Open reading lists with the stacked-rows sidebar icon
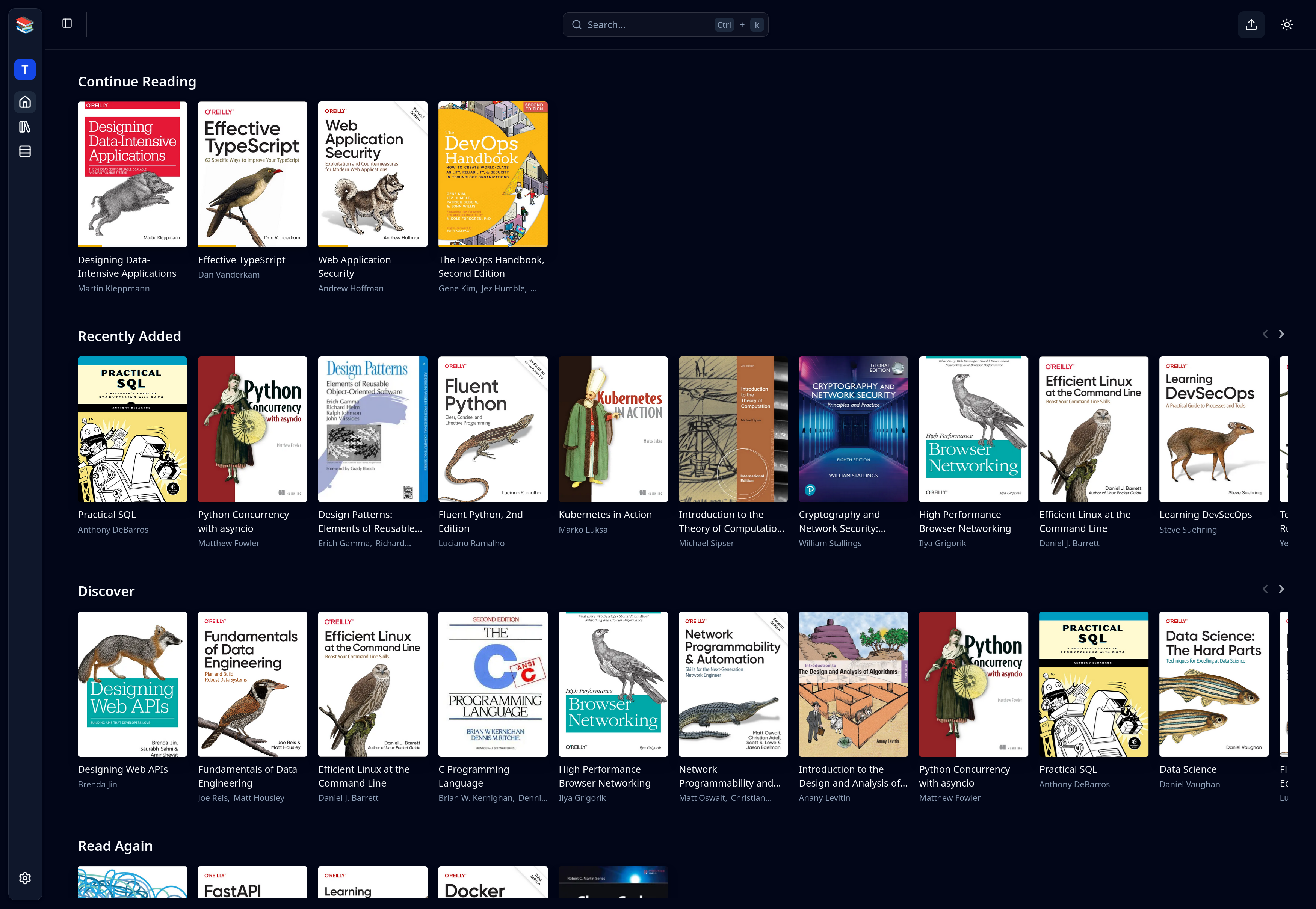This screenshot has height=909, width=1316. pos(24,151)
